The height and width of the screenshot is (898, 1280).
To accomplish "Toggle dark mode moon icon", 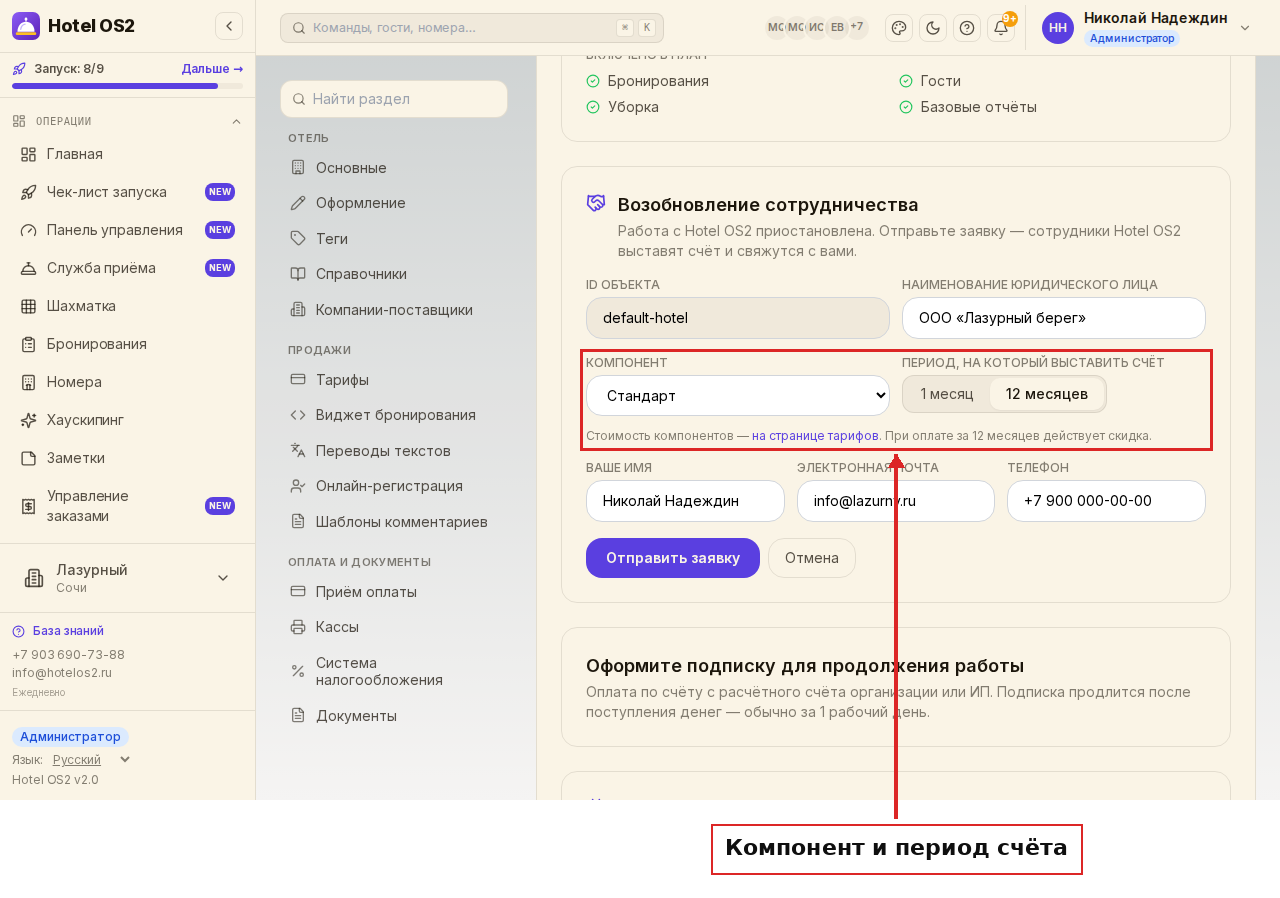I will pyautogui.click(x=933, y=28).
